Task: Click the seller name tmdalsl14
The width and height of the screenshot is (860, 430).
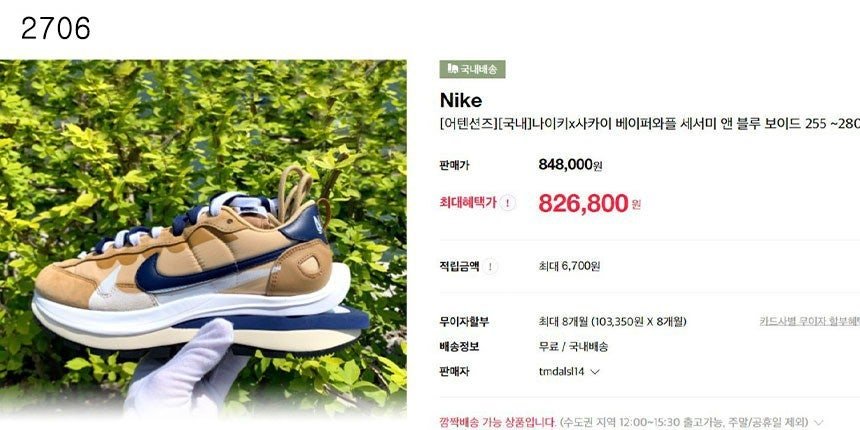Action: click(x=563, y=372)
